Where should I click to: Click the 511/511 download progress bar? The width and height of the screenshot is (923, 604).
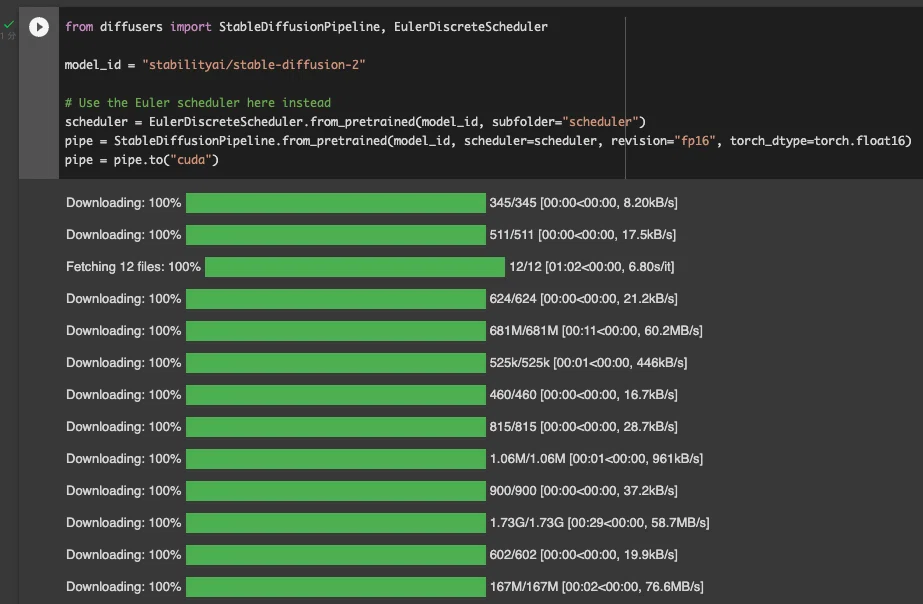point(336,235)
